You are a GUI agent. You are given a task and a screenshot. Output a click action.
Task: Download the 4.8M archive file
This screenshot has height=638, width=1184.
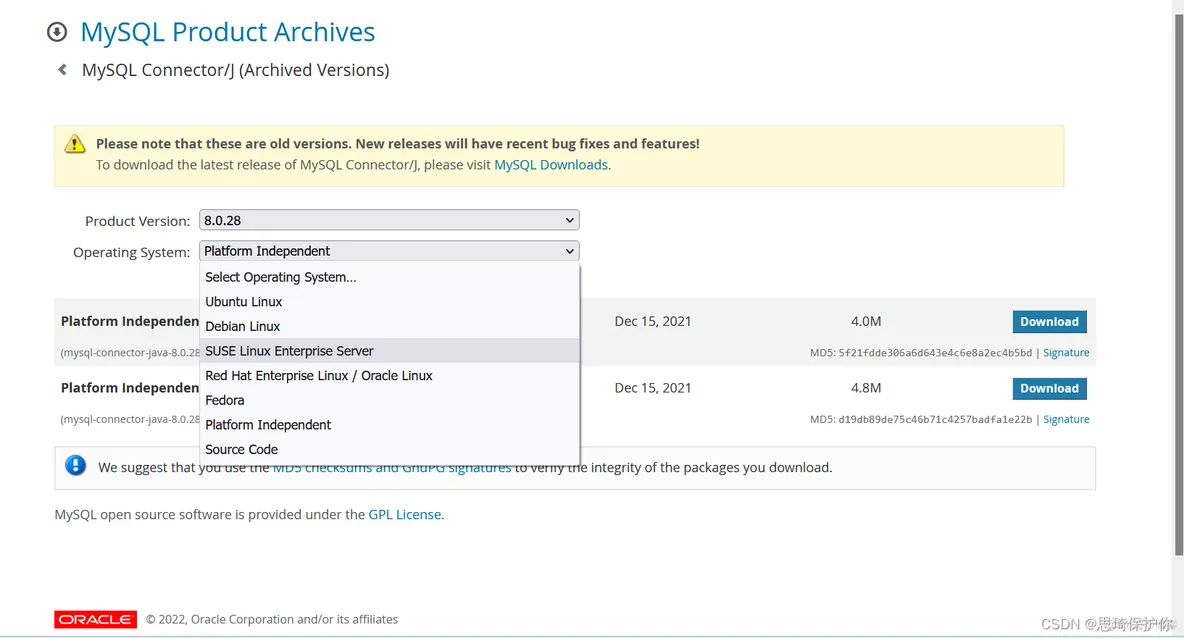point(1050,388)
